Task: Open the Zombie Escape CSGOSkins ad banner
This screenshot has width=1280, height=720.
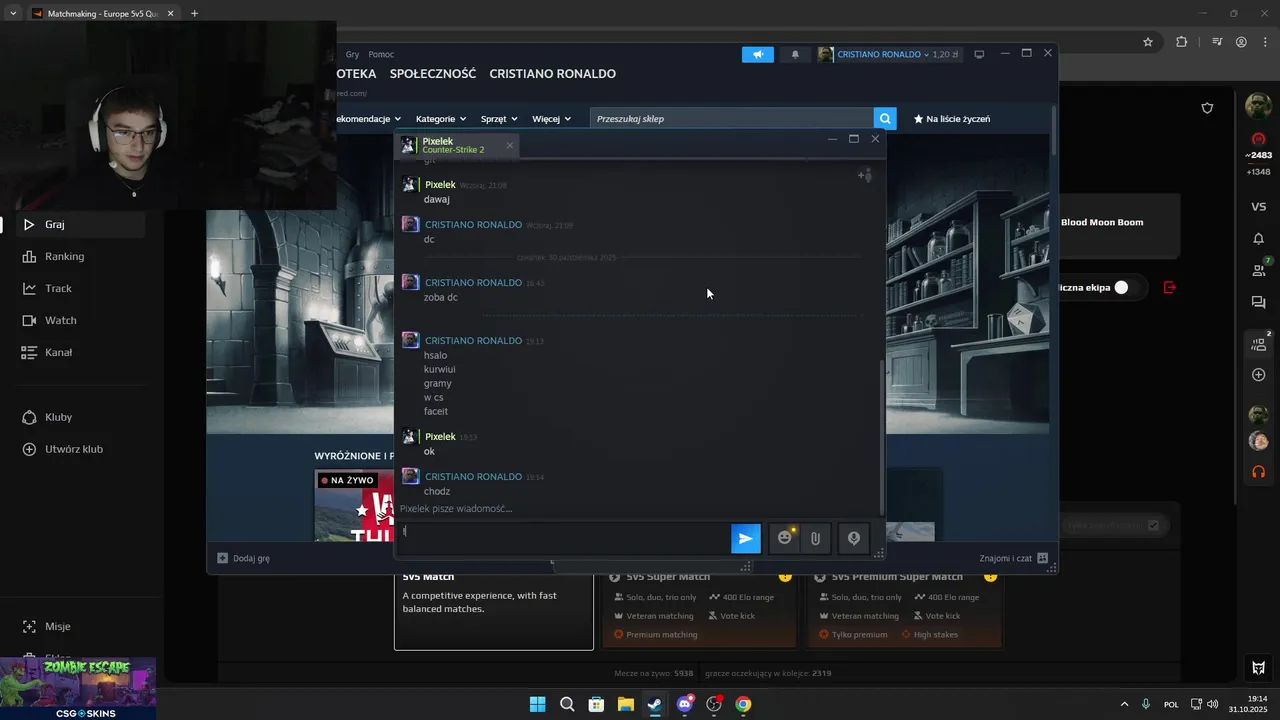Action: 78,688
